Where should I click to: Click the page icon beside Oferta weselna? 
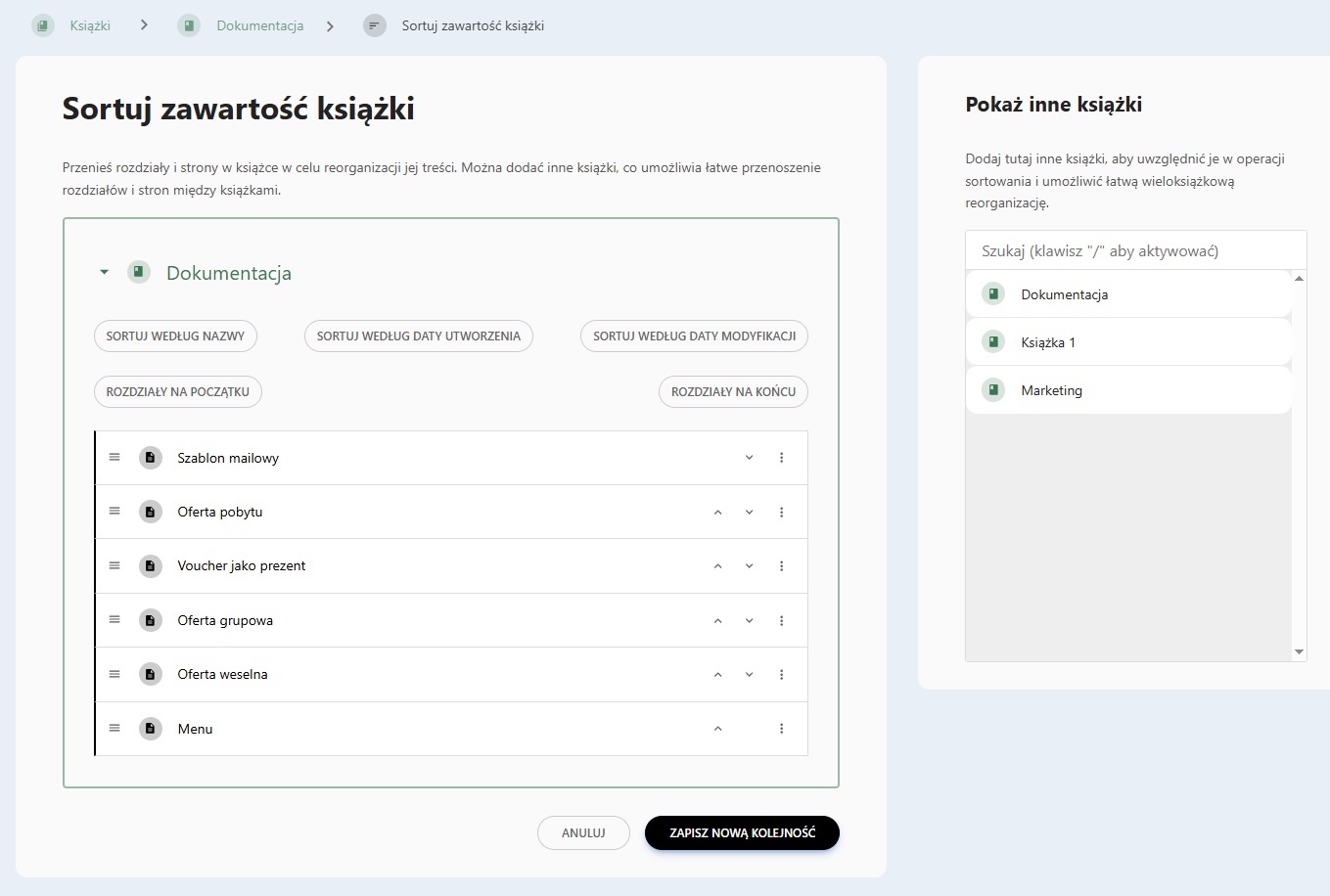coord(150,675)
